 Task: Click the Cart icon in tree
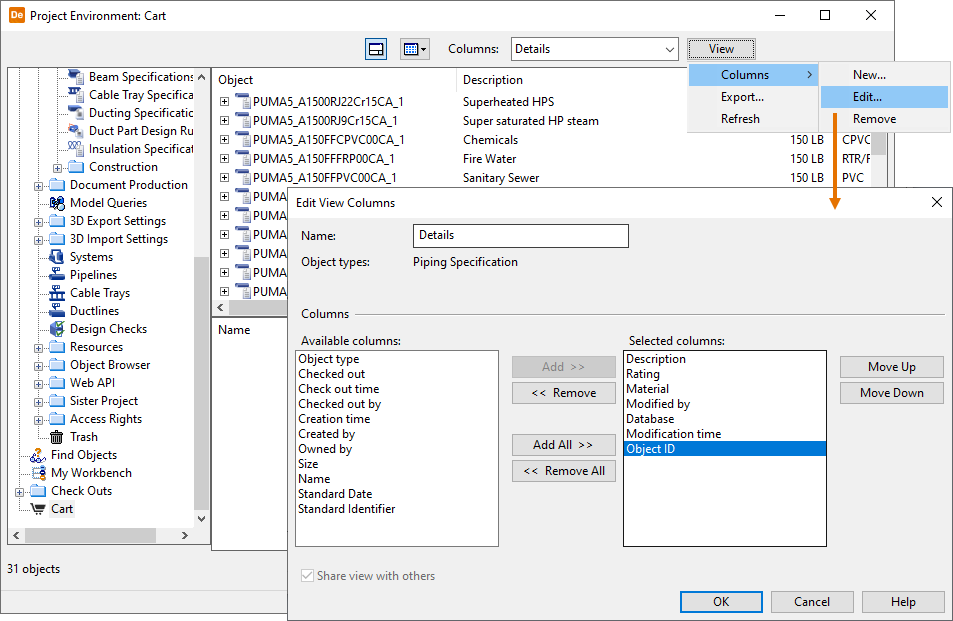tap(38, 509)
